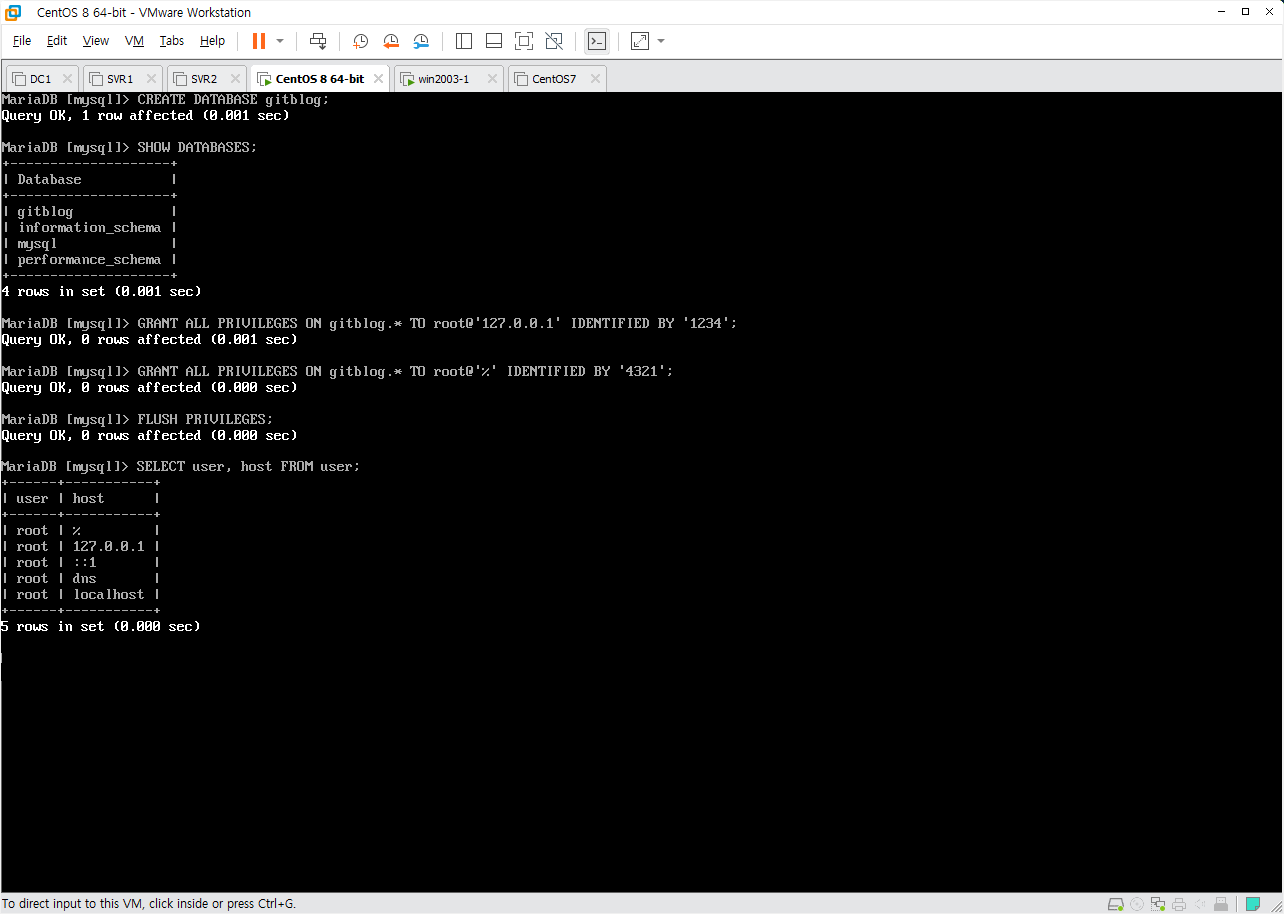
Task: Send Ctrl+Alt+Del to the virtual machine
Action: (318, 41)
